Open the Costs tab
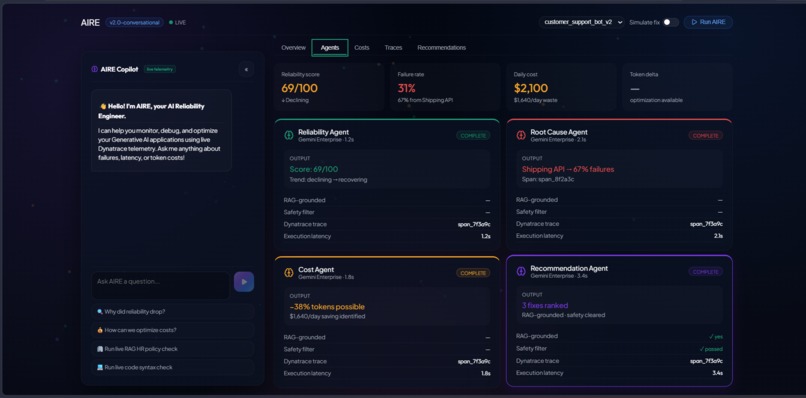This screenshot has height=398, width=806. 362,48
